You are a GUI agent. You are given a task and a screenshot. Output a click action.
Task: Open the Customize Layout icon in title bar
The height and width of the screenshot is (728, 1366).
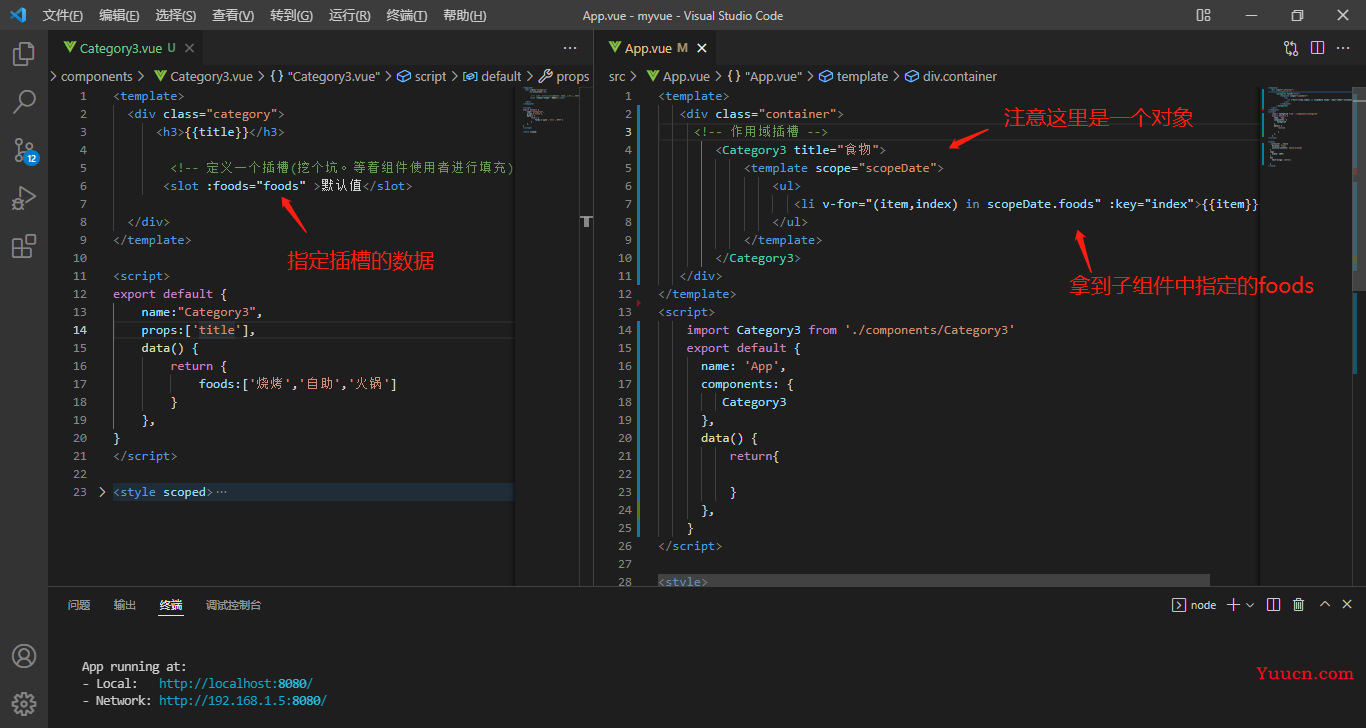click(x=1204, y=15)
